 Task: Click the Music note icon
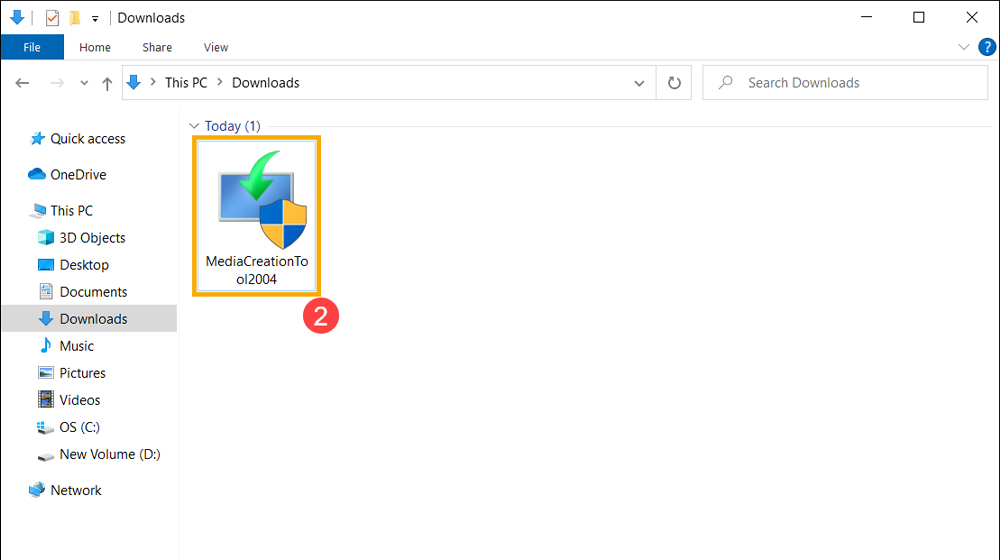(45, 345)
